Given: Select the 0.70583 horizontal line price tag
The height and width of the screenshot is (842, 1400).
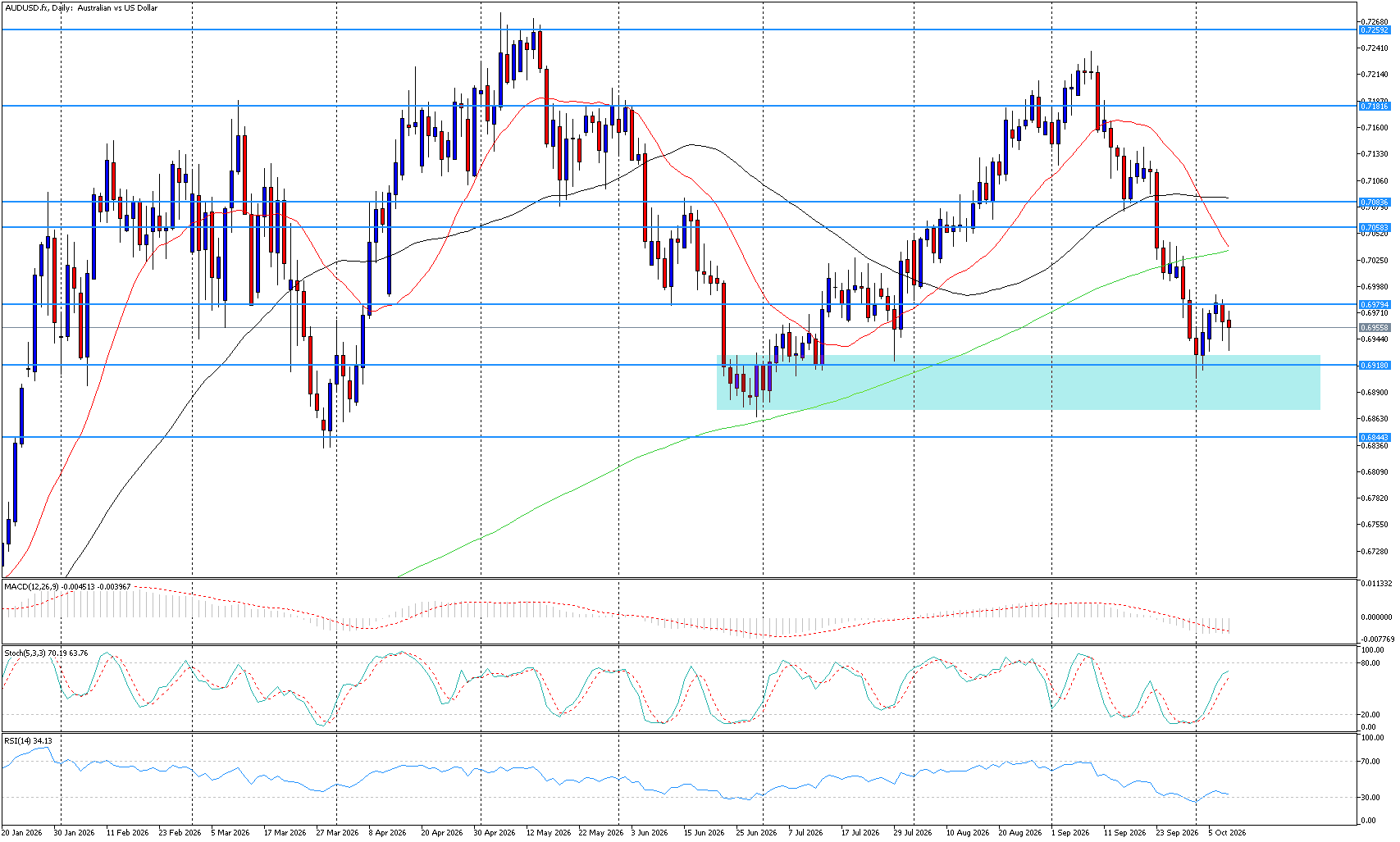Looking at the screenshot, I should pos(1375,228).
